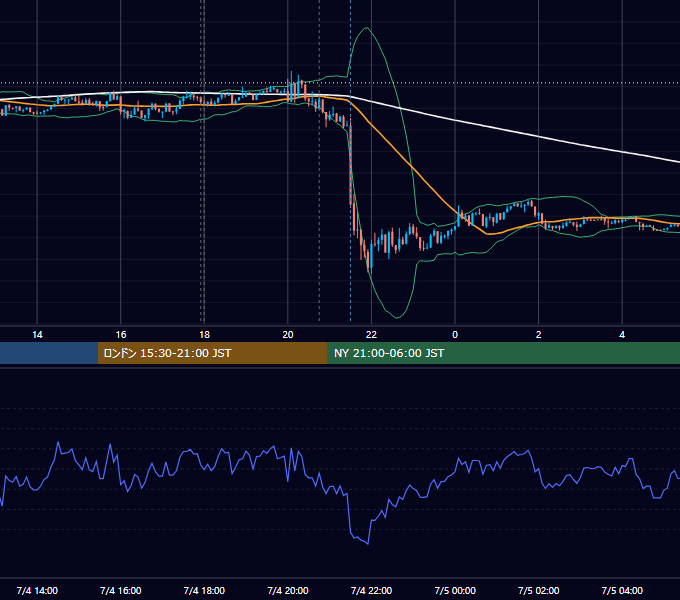Click the oscillator's lowest point near 22:00
The width and height of the screenshot is (680, 600).
pos(368,543)
